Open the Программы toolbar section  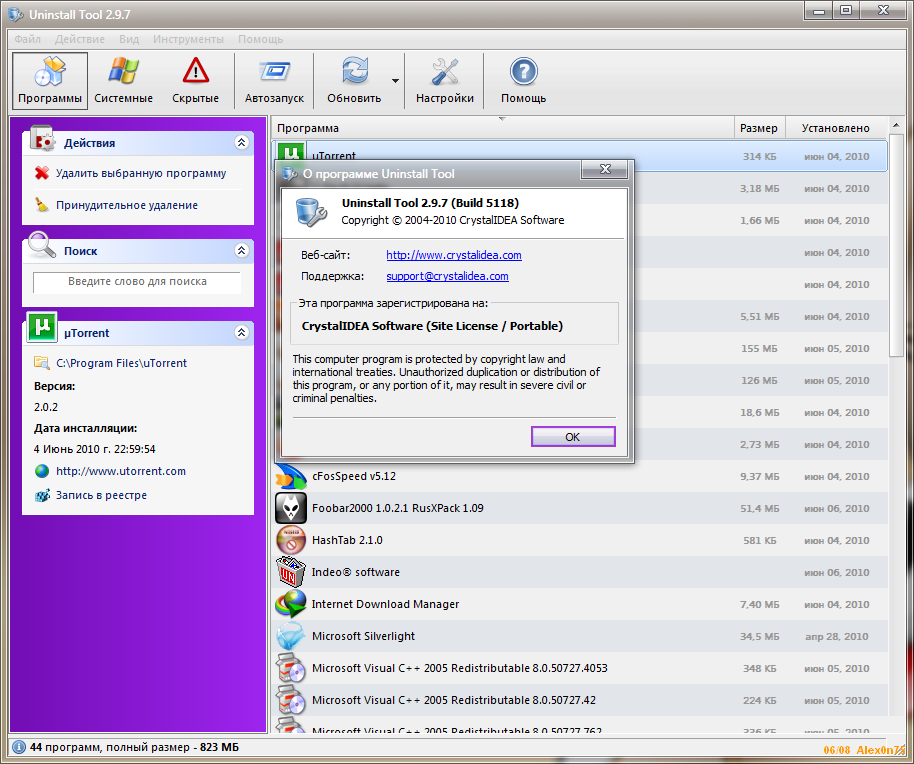coord(50,81)
